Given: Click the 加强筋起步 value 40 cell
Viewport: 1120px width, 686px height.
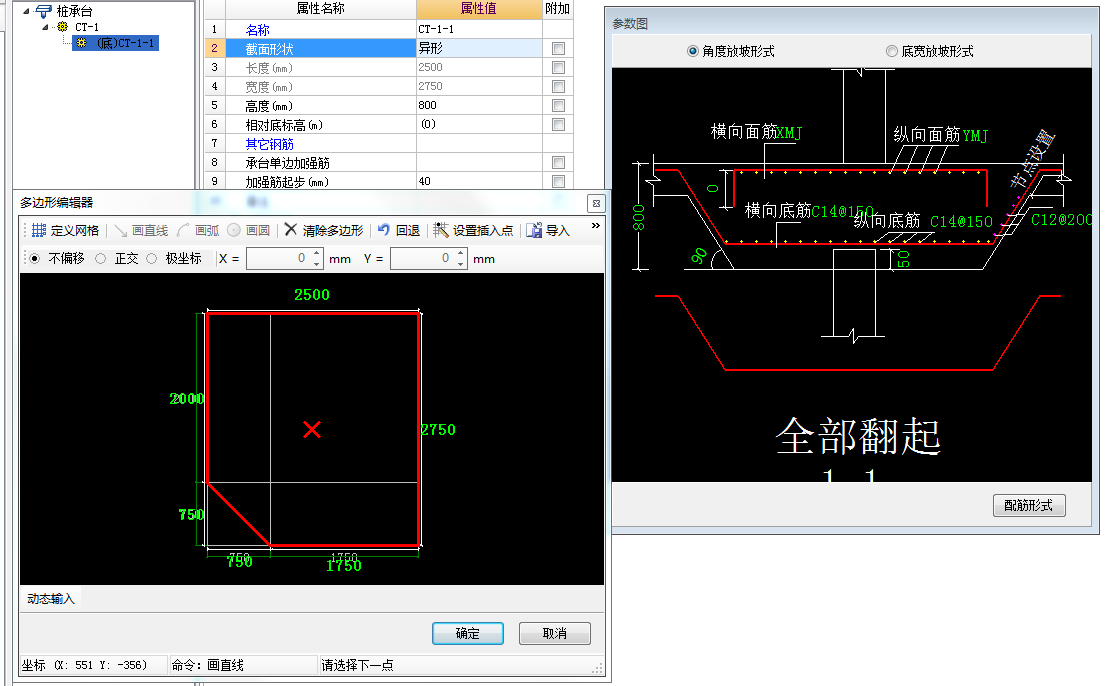Looking at the screenshot, I should pos(479,182).
